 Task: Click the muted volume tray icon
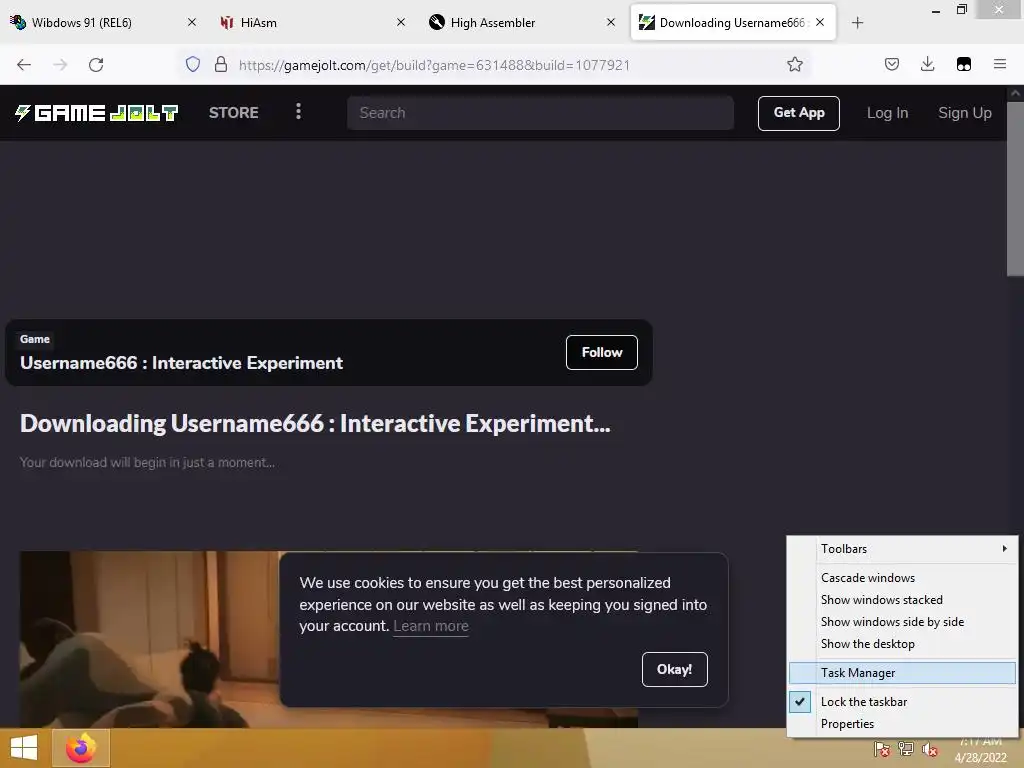(929, 749)
